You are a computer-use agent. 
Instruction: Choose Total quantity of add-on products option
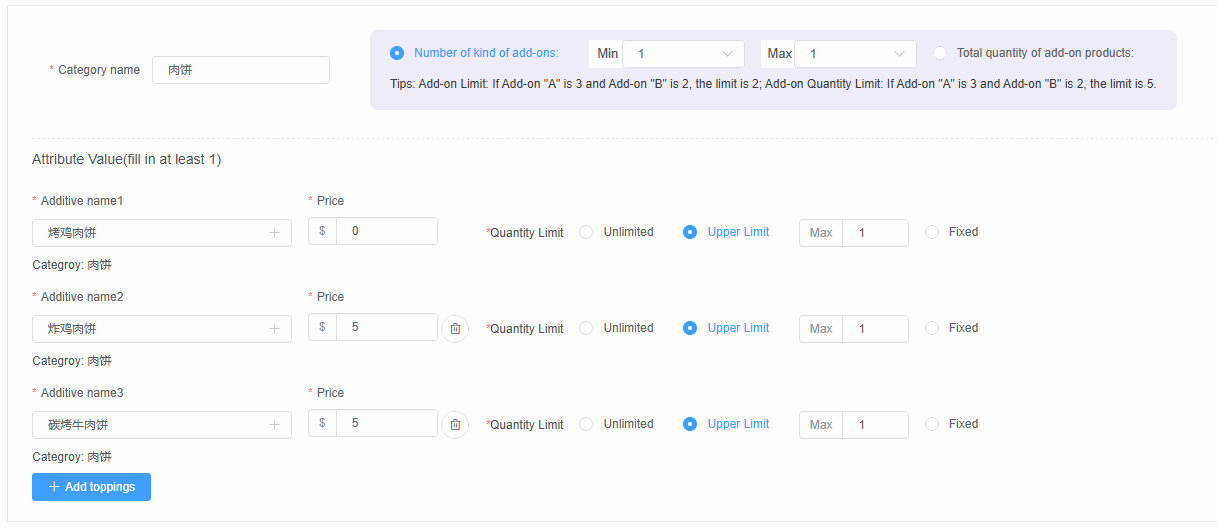(940, 53)
